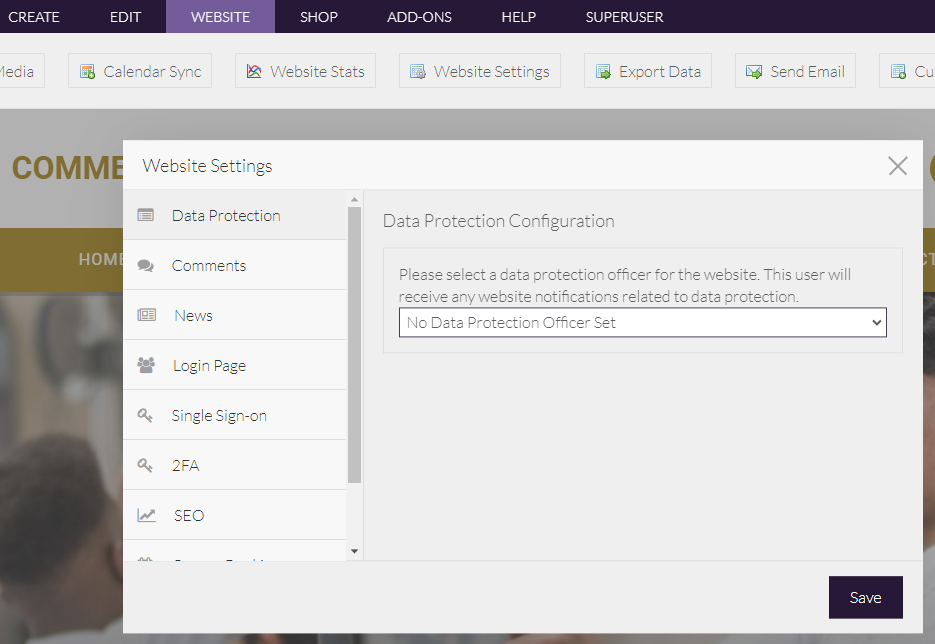Click the Website Stats chart icon
The width and height of the screenshot is (935, 644).
[254, 72]
